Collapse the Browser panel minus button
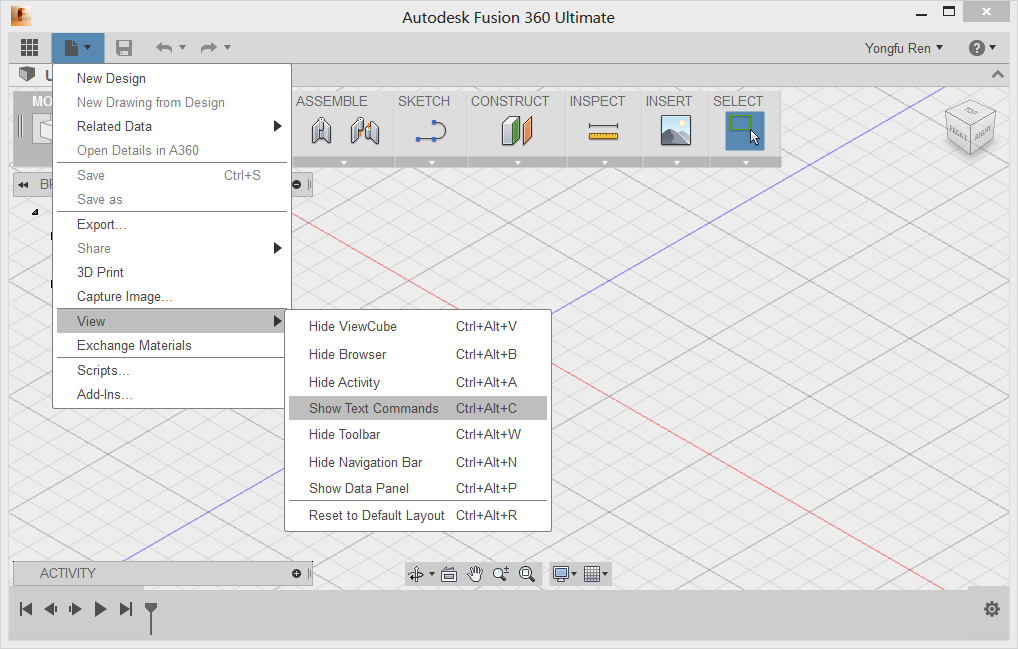 (296, 184)
